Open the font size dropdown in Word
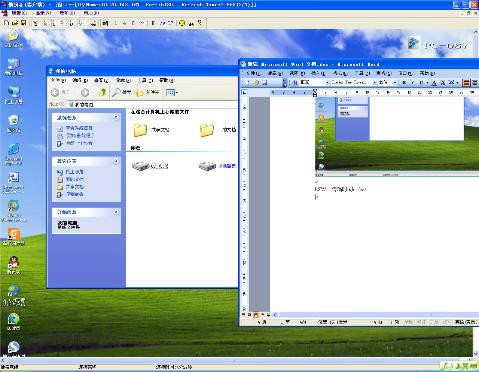 click(x=395, y=82)
